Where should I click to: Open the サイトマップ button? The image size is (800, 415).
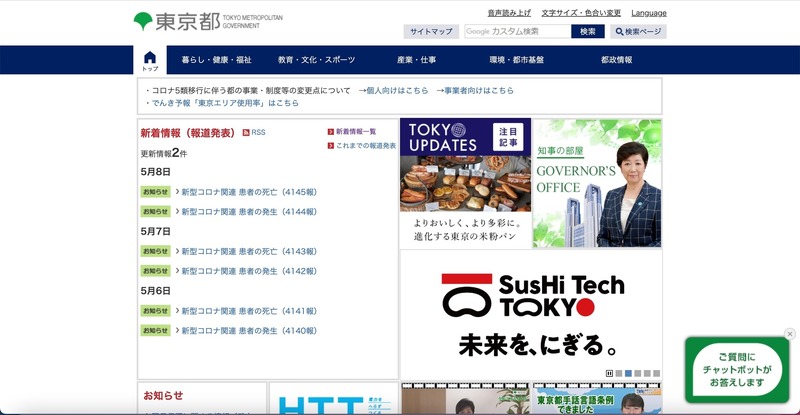coord(431,32)
